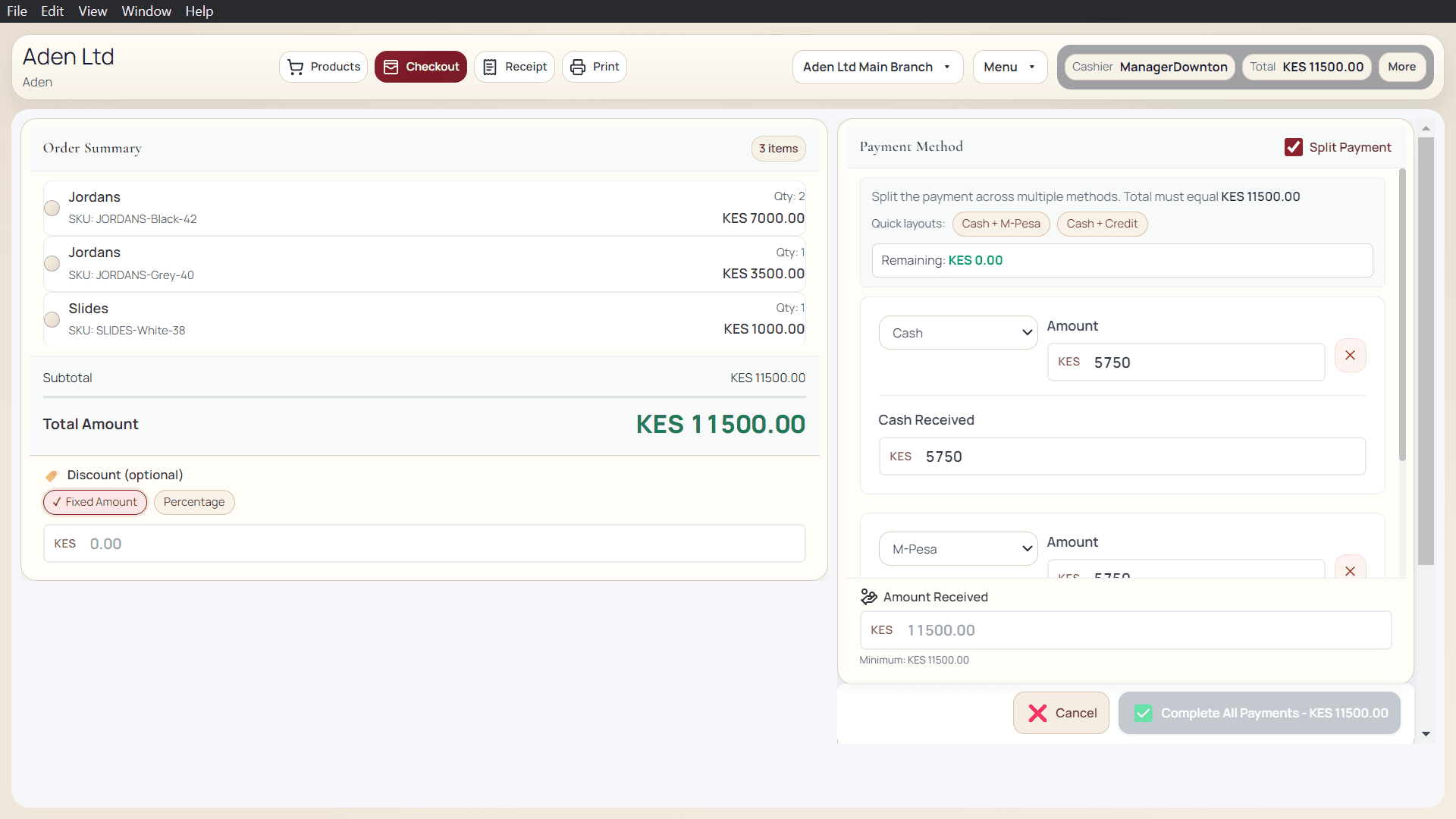
Task: Open the Edit menu
Action: click(x=52, y=11)
